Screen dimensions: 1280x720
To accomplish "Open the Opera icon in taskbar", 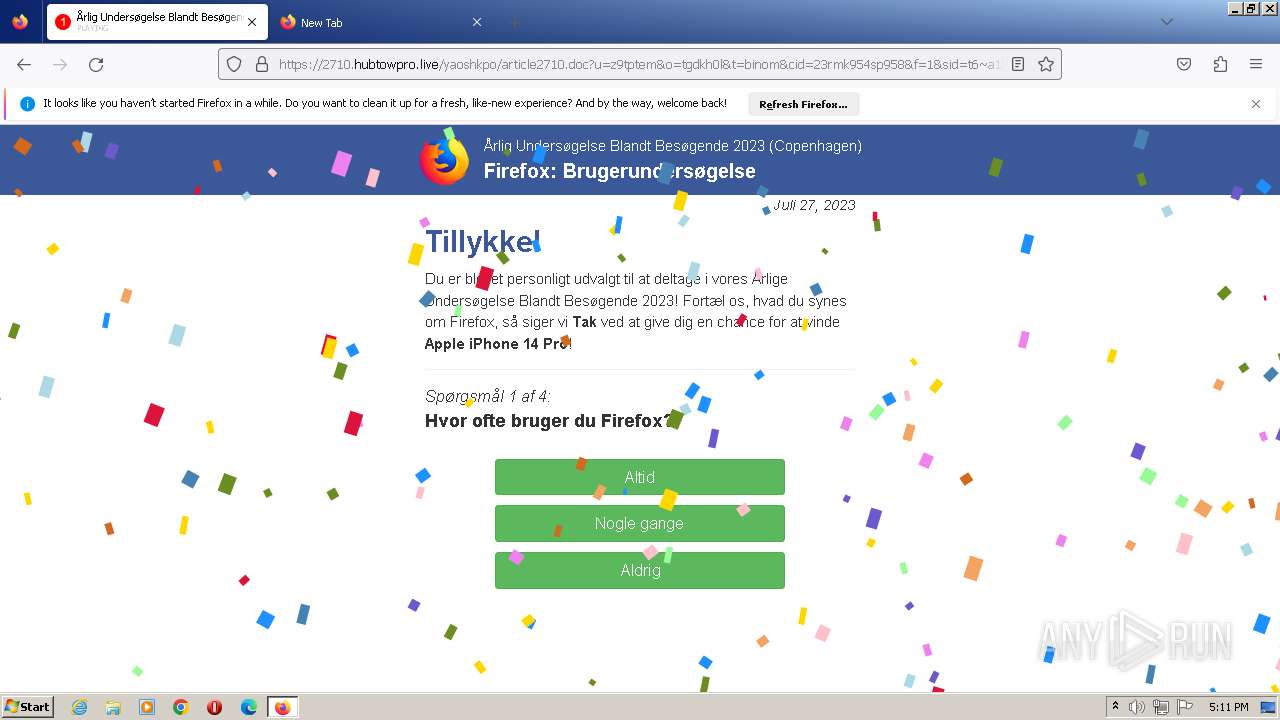I will point(214,707).
